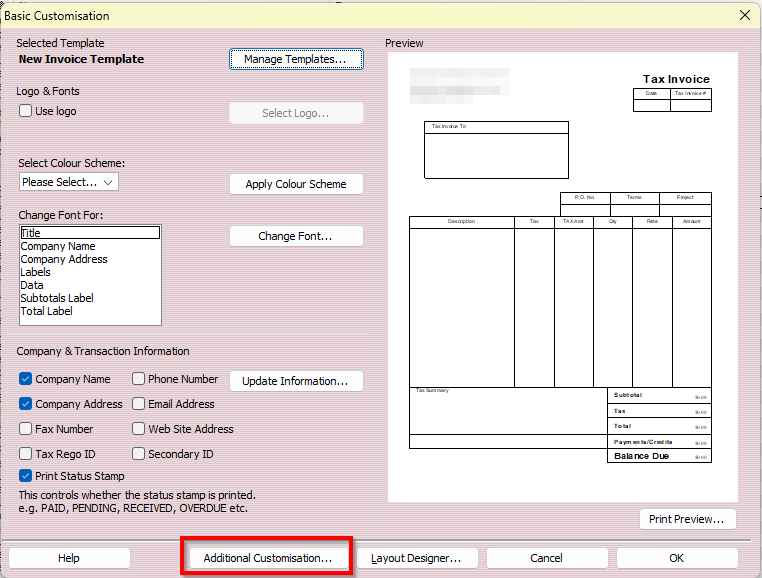This screenshot has height=578, width=762.
Task: Open the Manage Templates dialog
Action: point(296,59)
